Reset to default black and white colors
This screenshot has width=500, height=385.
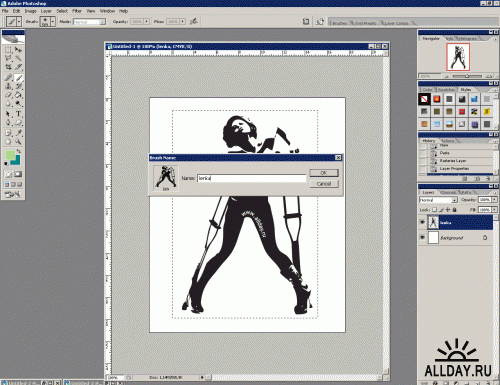click(6, 163)
